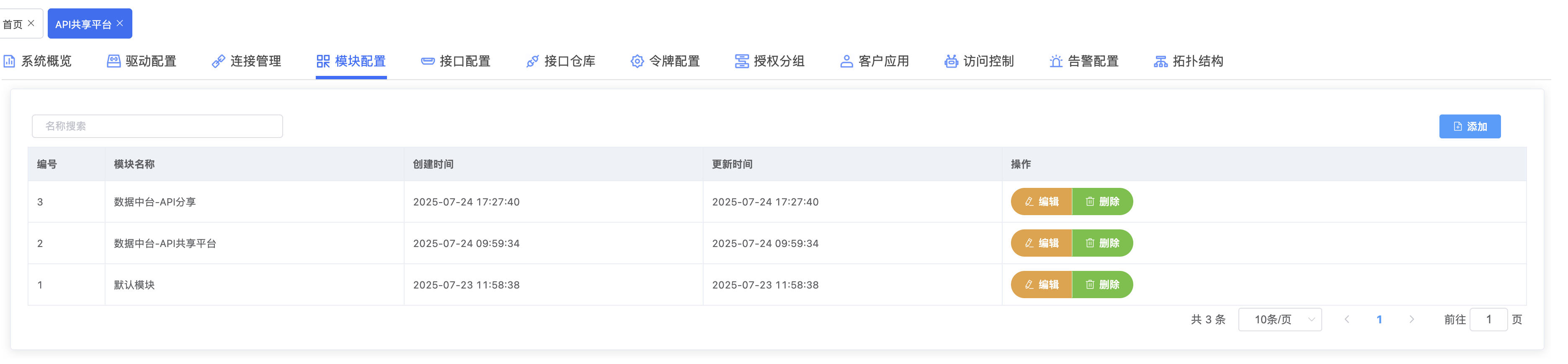Focus the 名称搜索 search field

click(157, 126)
